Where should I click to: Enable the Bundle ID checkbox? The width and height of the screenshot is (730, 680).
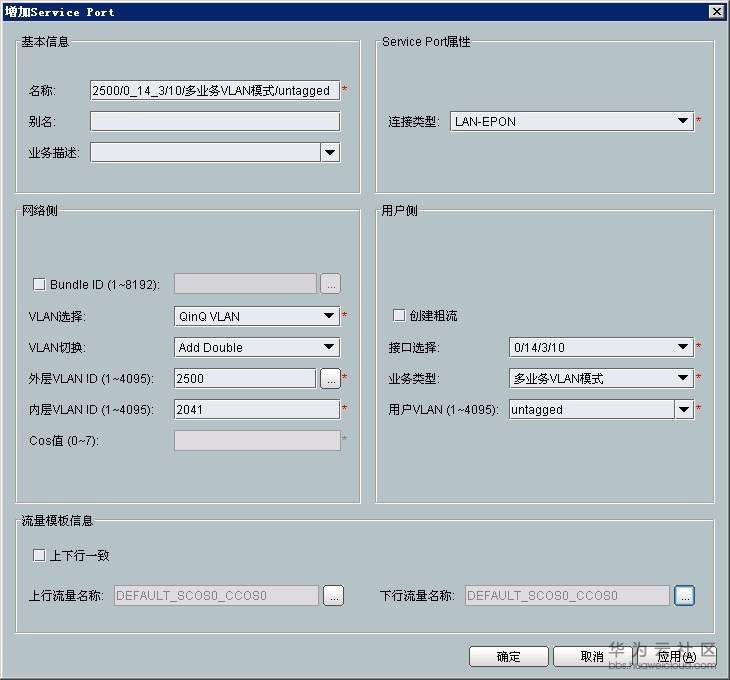39,284
